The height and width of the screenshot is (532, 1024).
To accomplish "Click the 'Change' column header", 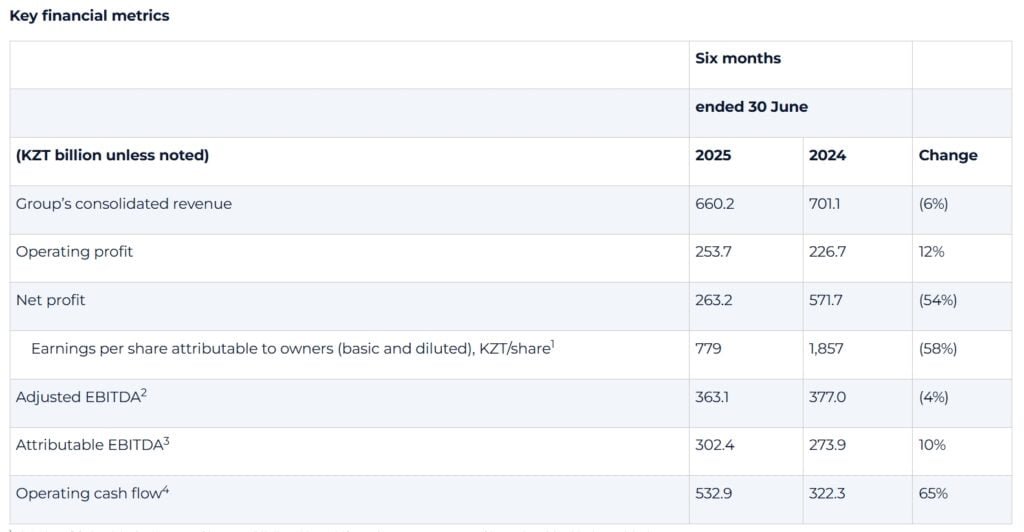I will 947,156.
